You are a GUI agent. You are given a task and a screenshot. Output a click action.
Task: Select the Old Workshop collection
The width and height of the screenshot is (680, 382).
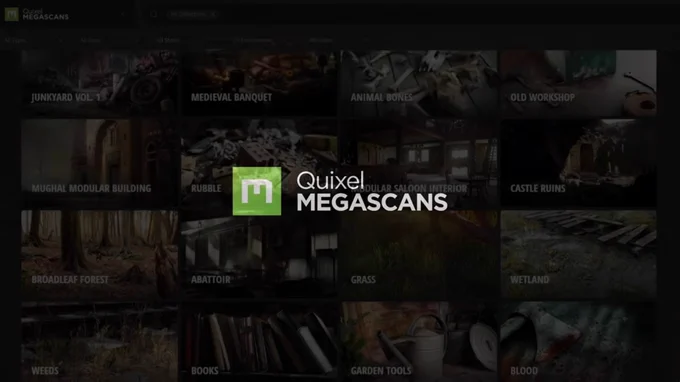(578, 83)
